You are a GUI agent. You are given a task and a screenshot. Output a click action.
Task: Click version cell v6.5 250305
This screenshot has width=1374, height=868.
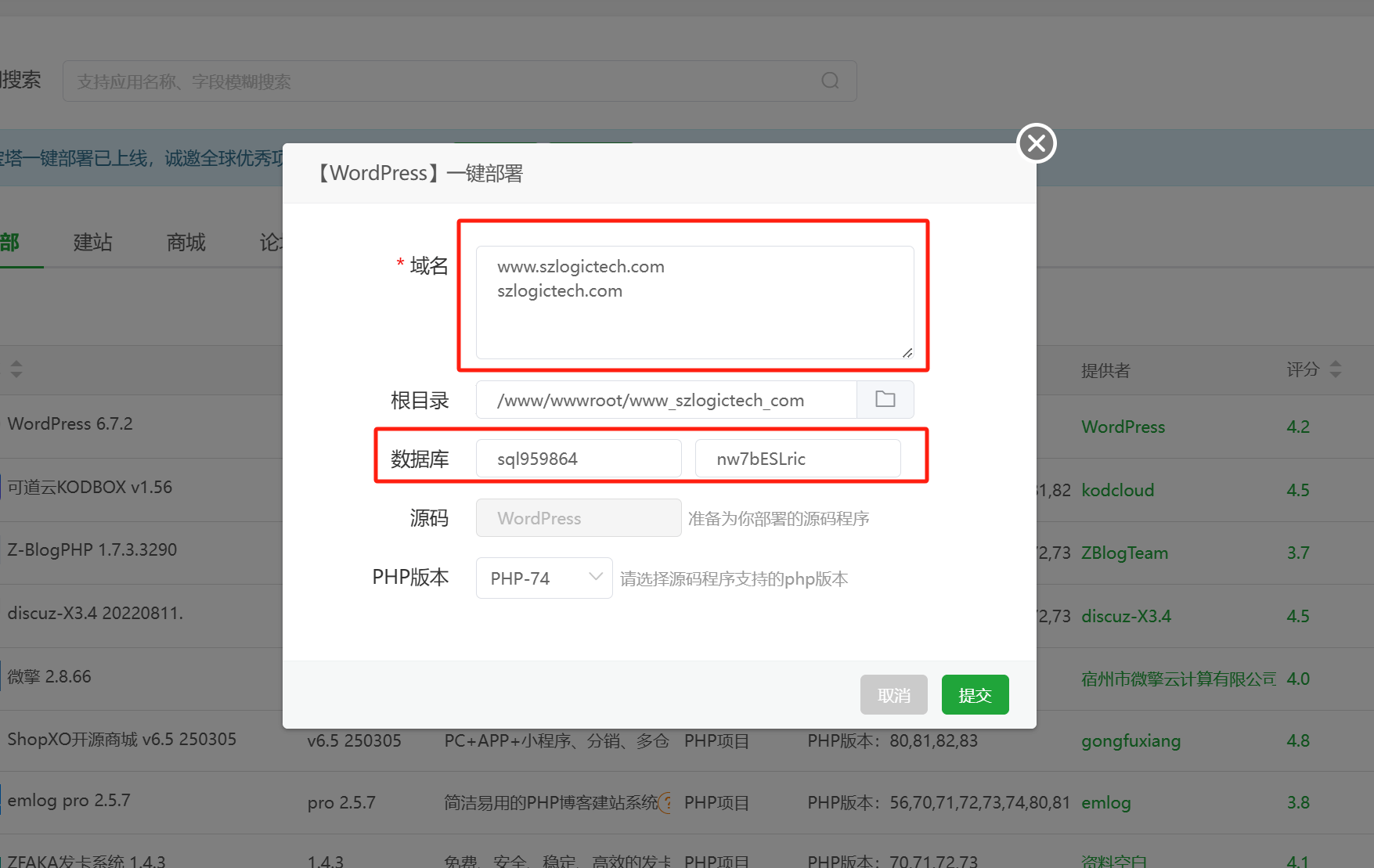click(354, 740)
